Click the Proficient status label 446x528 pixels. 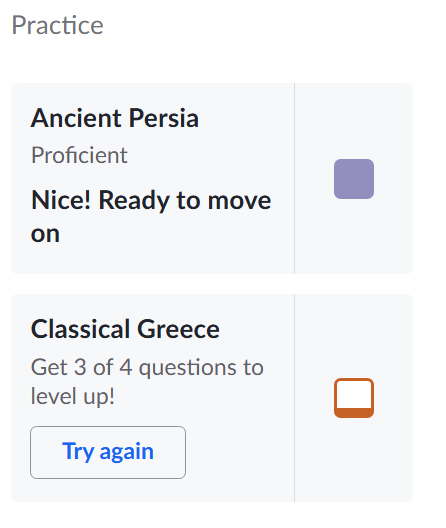tap(79, 155)
